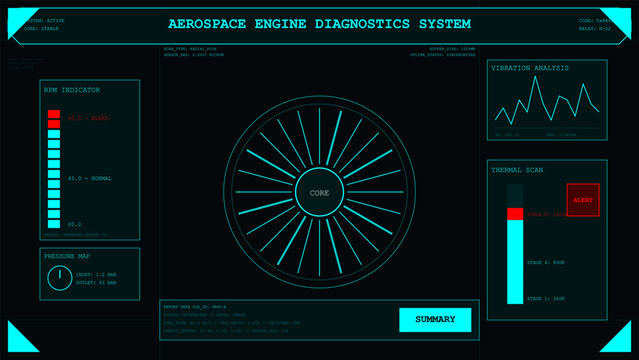Click the Aerospace Engine Diagnostics System title
The width and height of the screenshot is (639, 360).
click(x=320, y=24)
